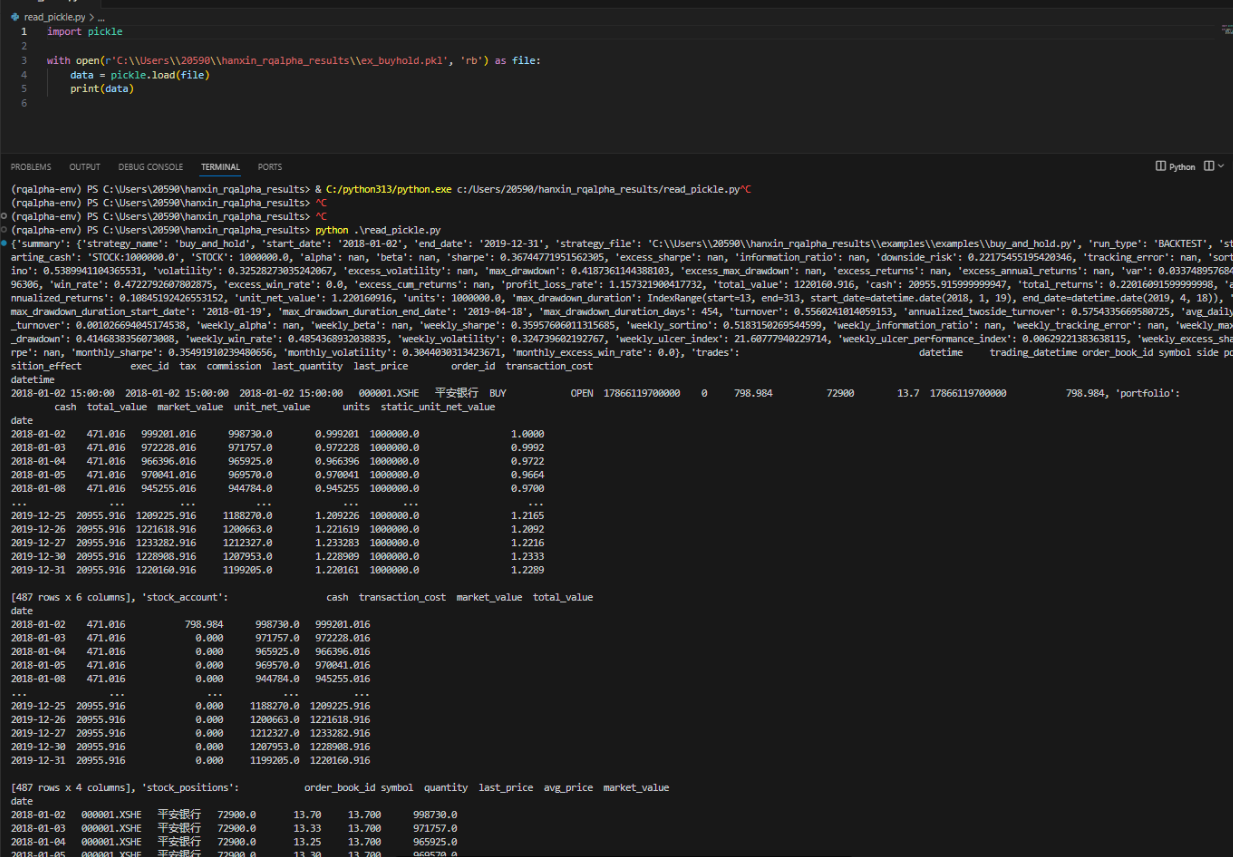Click the 'print(data)' code line
Image resolution: width=1233 pixels, height=857 pixels.
tap(102, 89)
